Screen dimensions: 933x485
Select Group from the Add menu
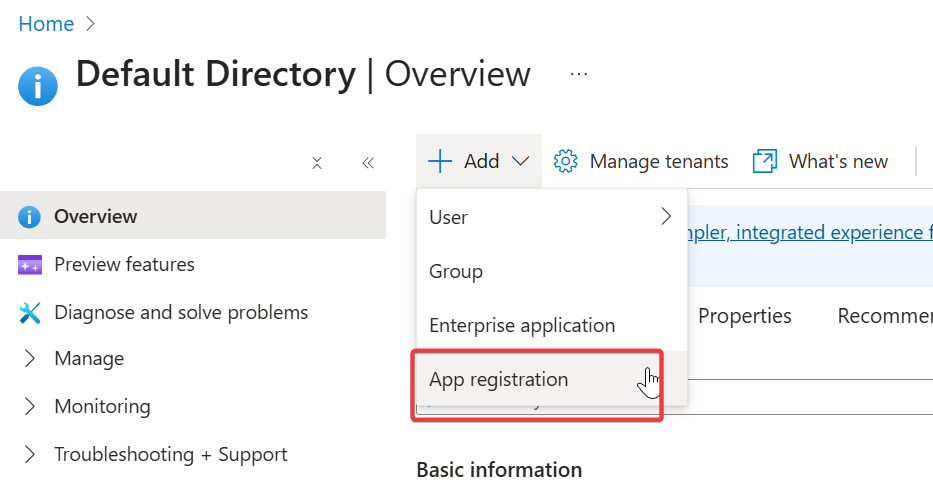pos(456,271)
